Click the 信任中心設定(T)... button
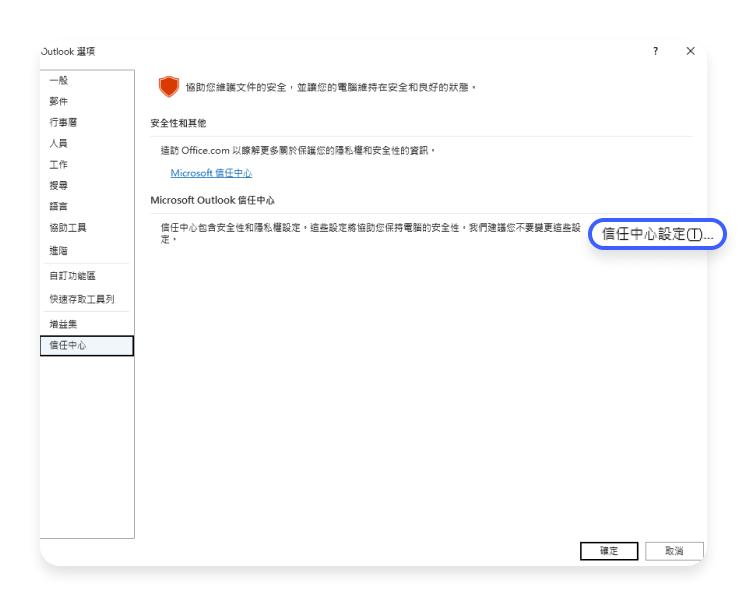Viewport: 750px width, 606px height. (657, 234)
